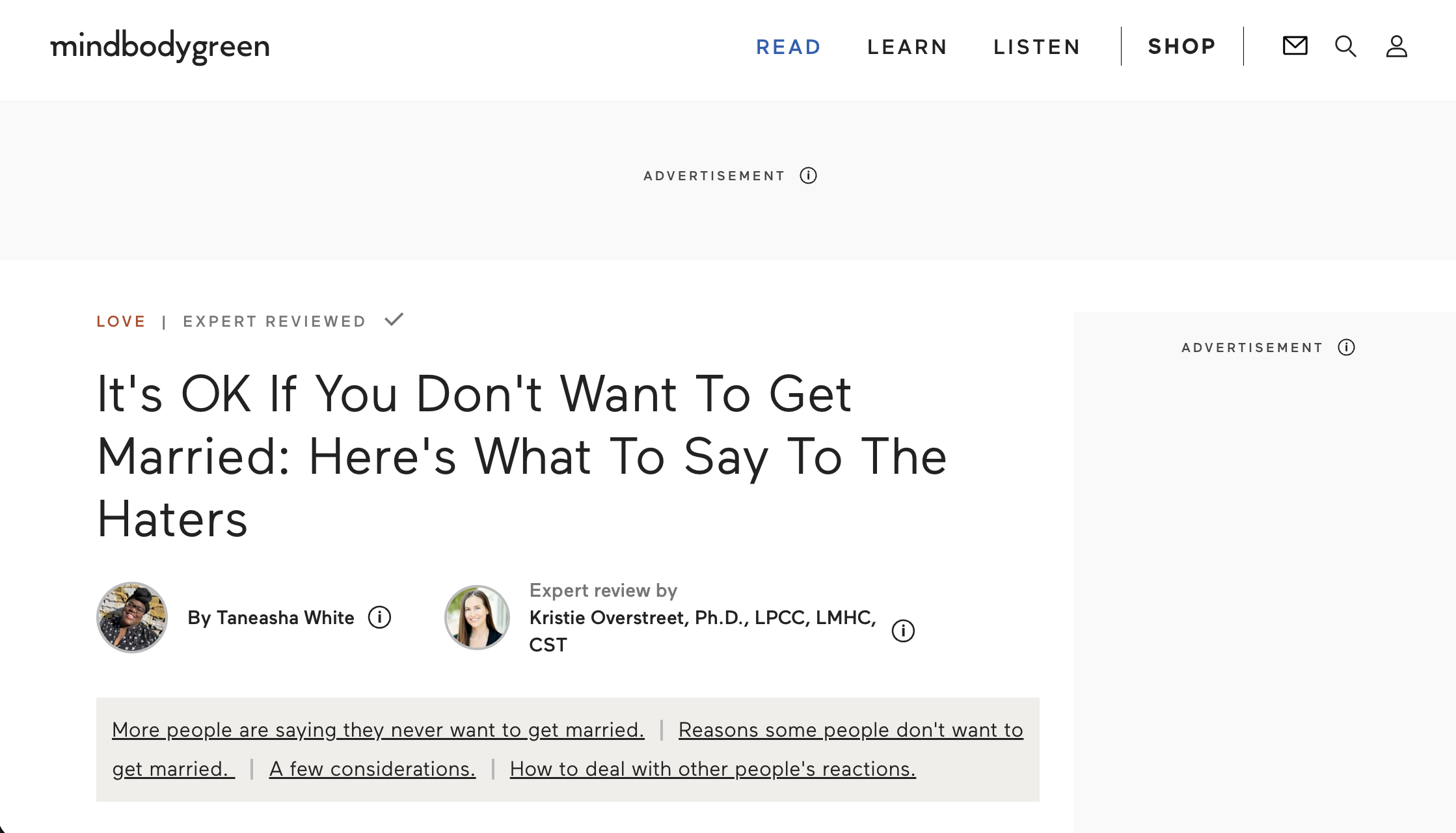Jump to 'Reasons some people don't want to' section
1456x833 pixels.
click(850, 730)
